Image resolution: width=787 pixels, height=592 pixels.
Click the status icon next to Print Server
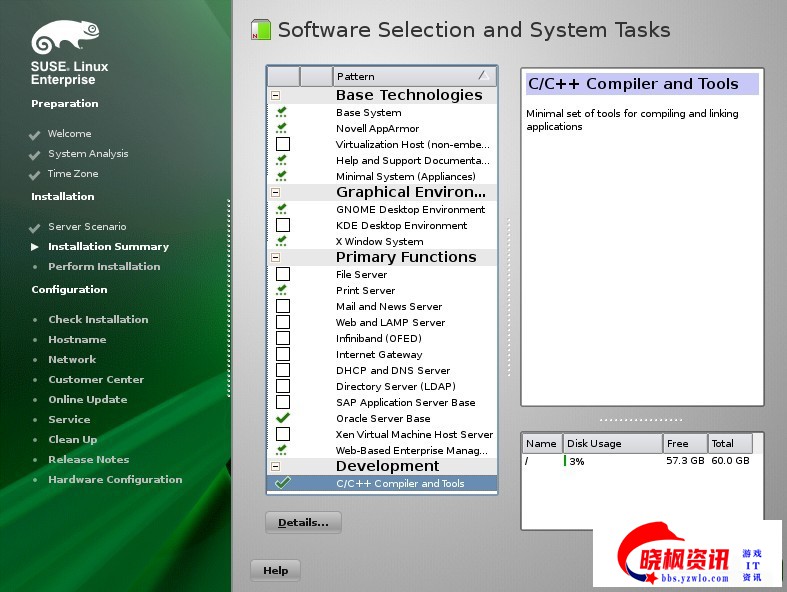tap(283, 290)
